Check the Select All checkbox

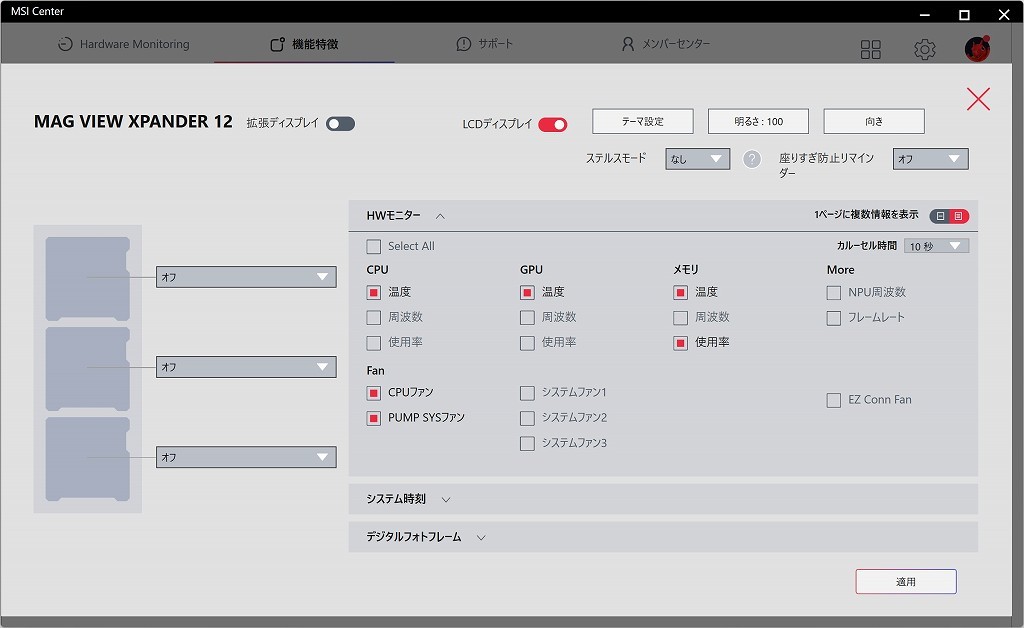pos(374,247)
